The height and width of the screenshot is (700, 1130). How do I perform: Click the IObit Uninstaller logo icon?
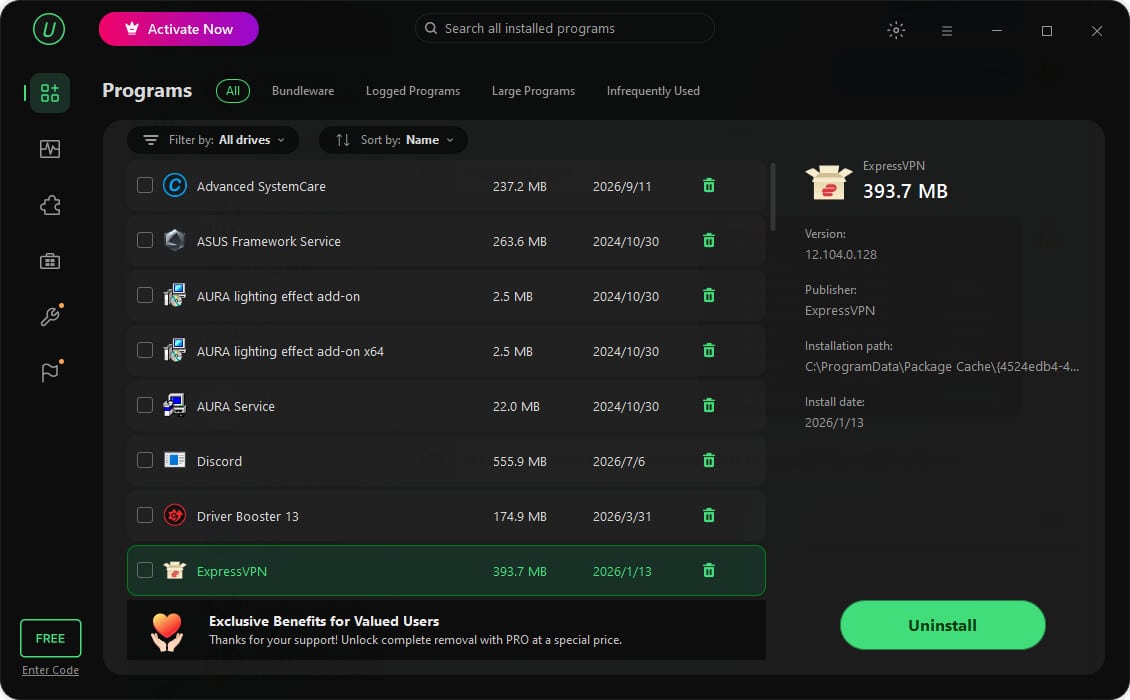pyautogui.click(x=49, y=30)
